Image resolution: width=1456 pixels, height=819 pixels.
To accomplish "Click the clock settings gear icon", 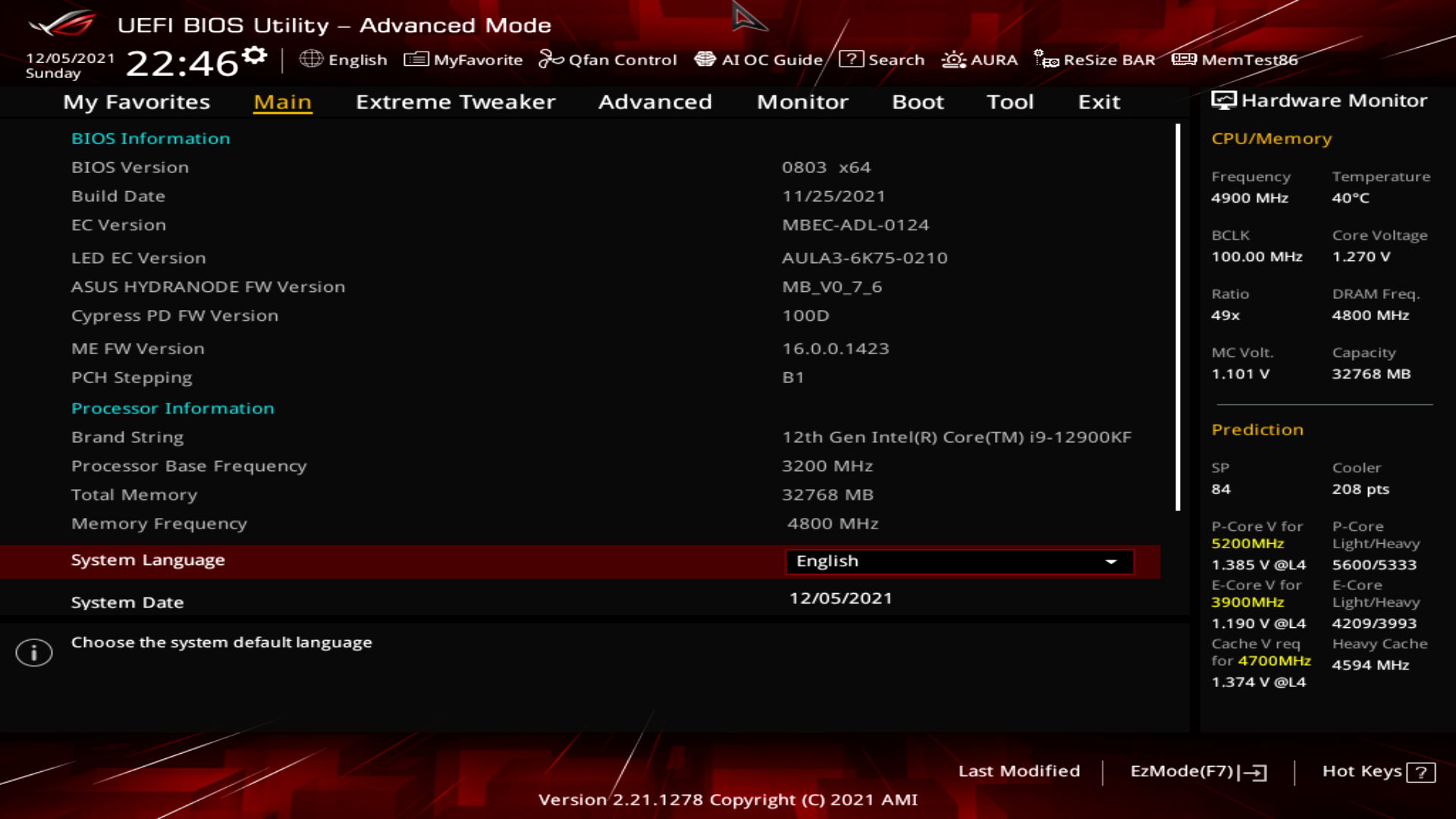I will [x=255, y=55].
